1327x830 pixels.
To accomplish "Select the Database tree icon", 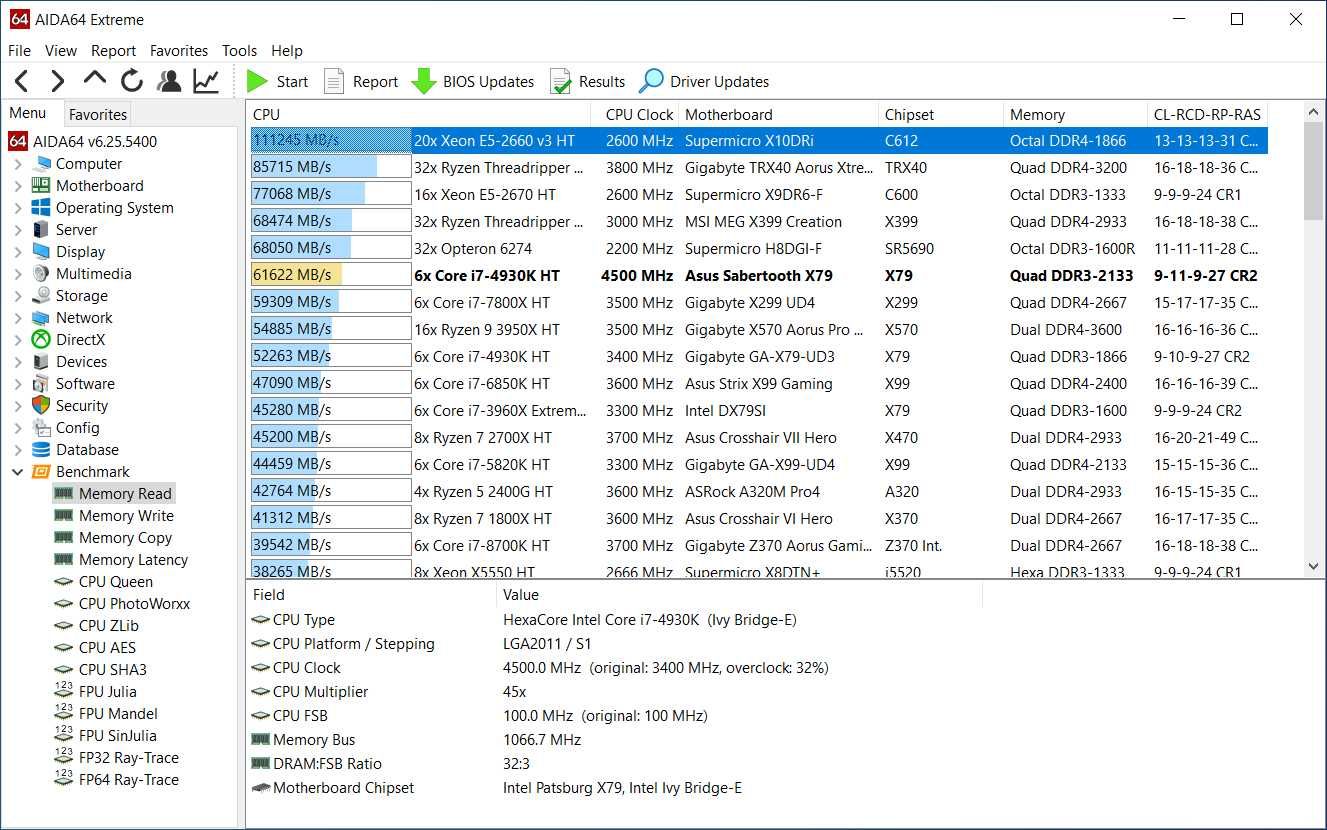I will [41, 449].
